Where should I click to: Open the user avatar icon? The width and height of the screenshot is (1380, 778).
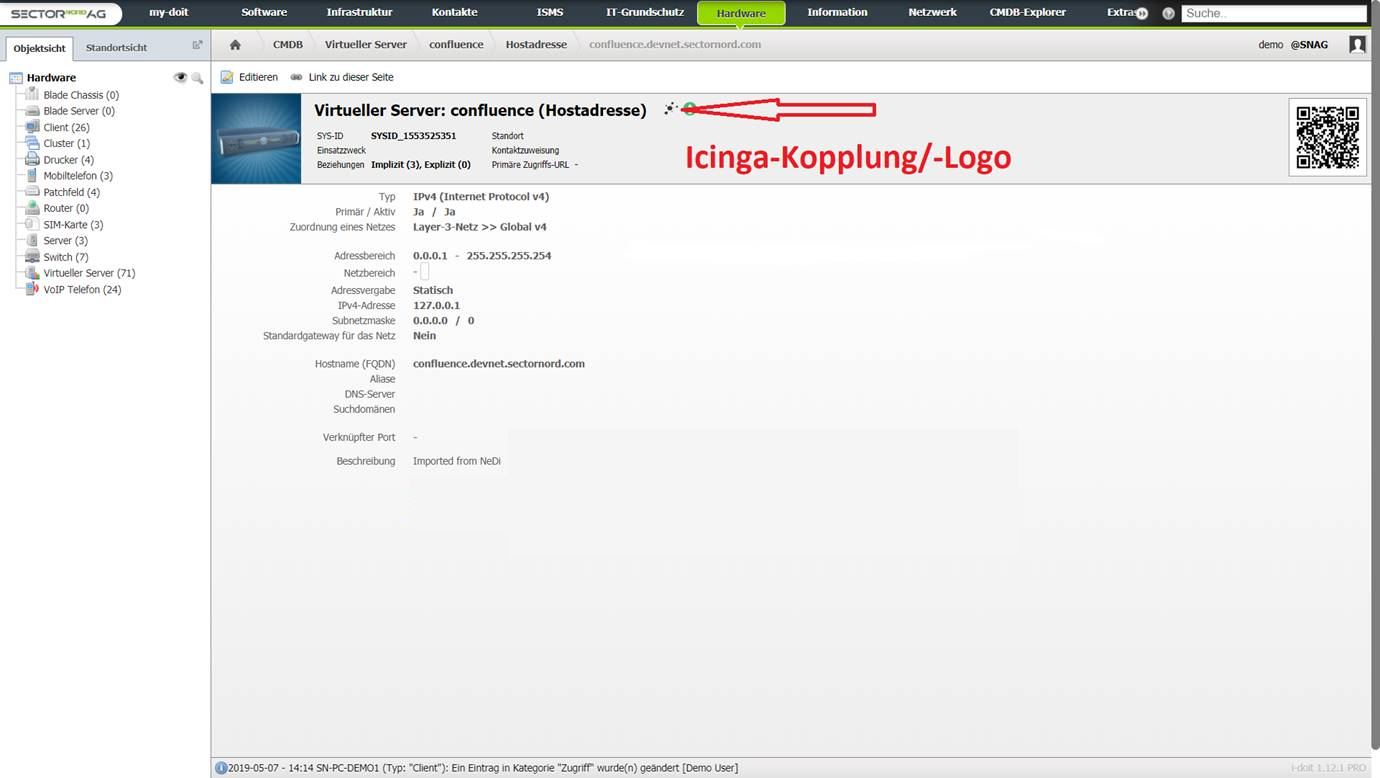1357,45
